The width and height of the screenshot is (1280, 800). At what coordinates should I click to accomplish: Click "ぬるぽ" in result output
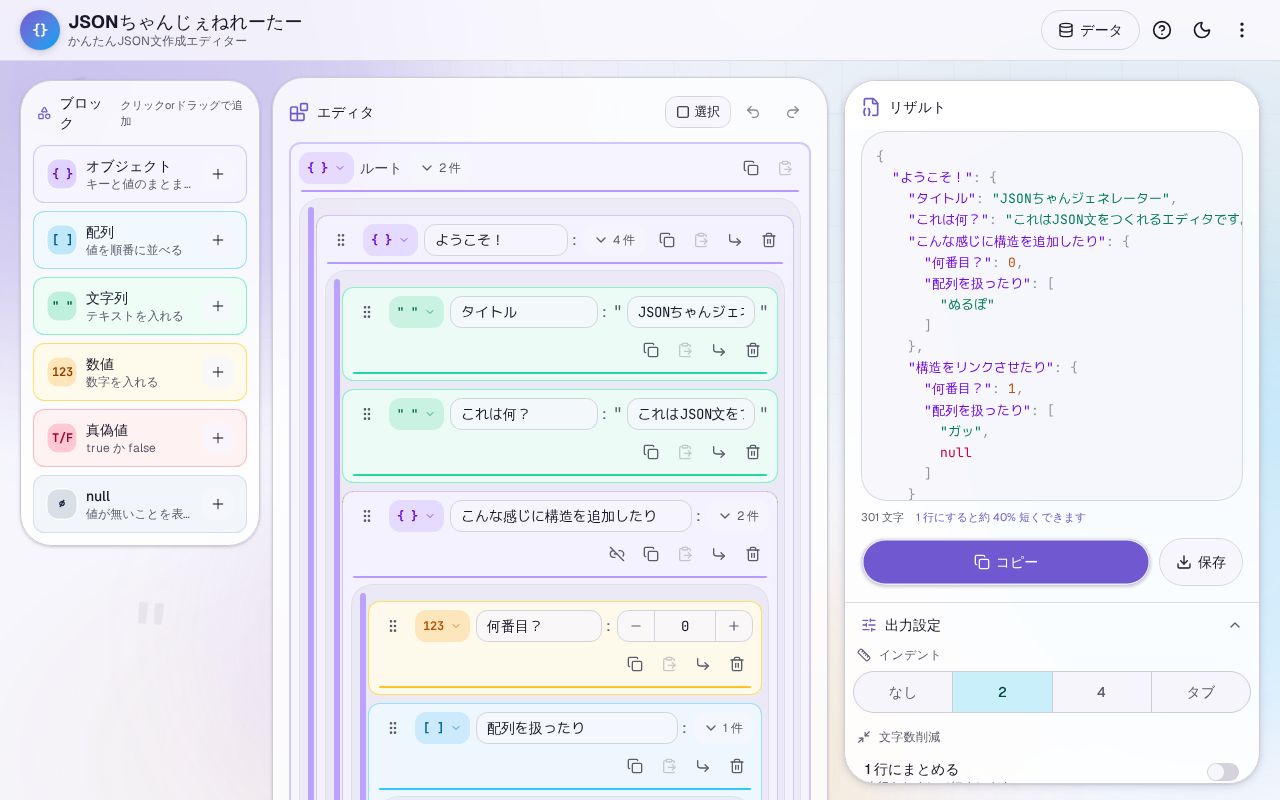(x=967, y=304)
